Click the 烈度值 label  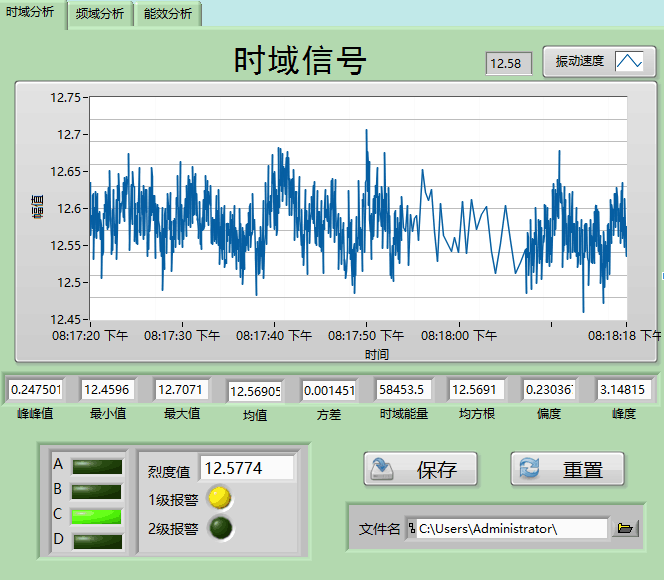[x=169, y=472]
